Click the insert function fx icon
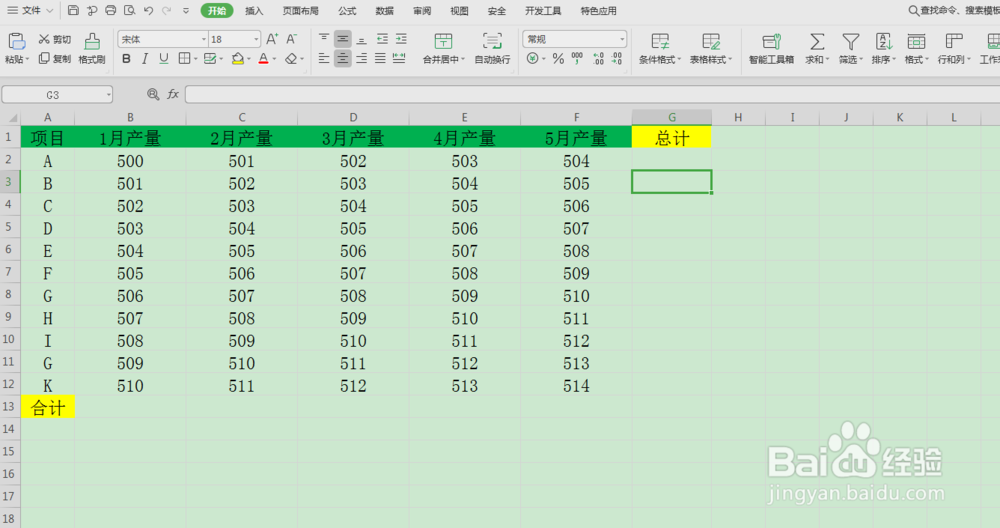 click(x=173, y=94)
